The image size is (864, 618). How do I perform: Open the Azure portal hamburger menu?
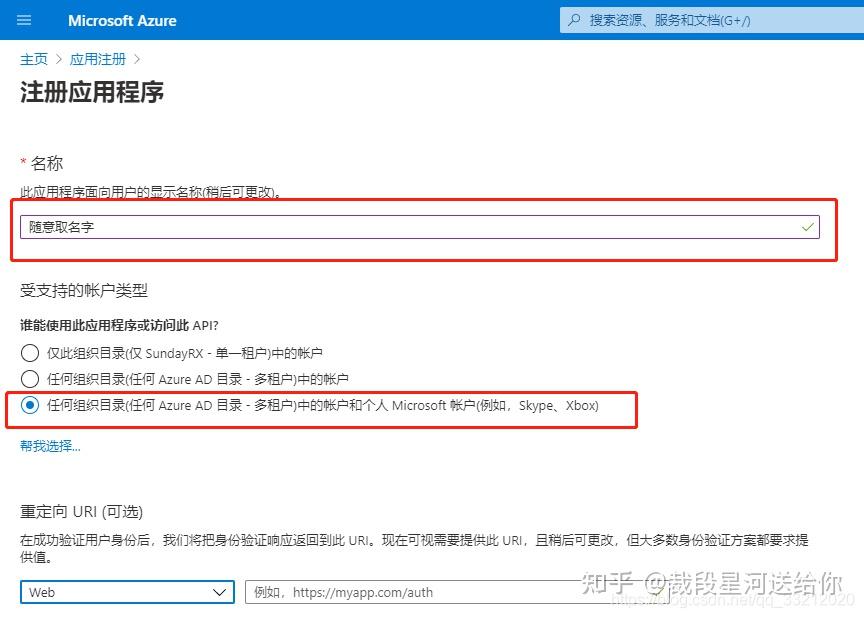coord(23,20)
